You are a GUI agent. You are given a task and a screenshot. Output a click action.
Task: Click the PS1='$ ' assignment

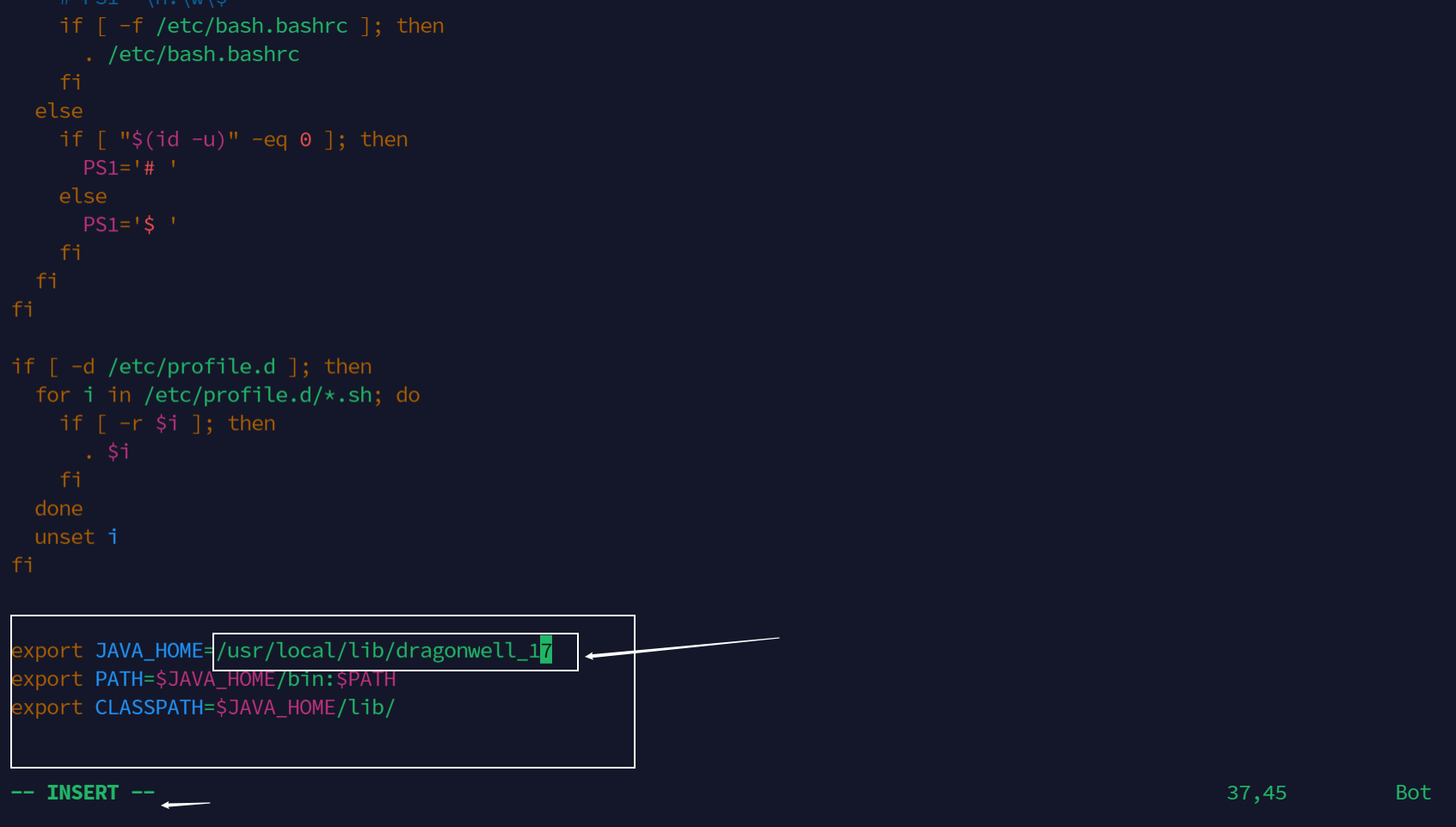(130, 224)
